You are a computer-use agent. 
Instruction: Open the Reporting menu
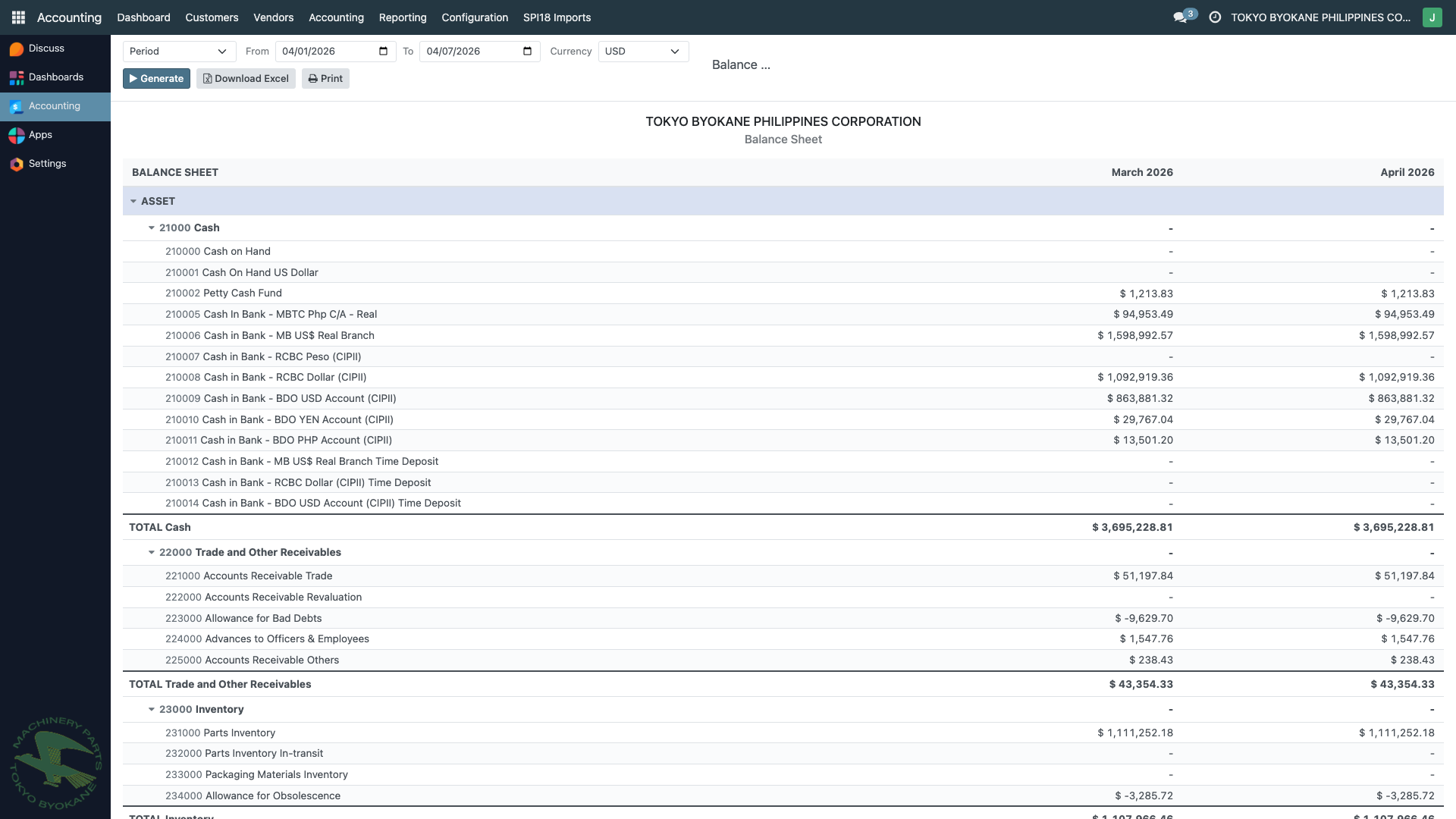click(x=403, y=17)
